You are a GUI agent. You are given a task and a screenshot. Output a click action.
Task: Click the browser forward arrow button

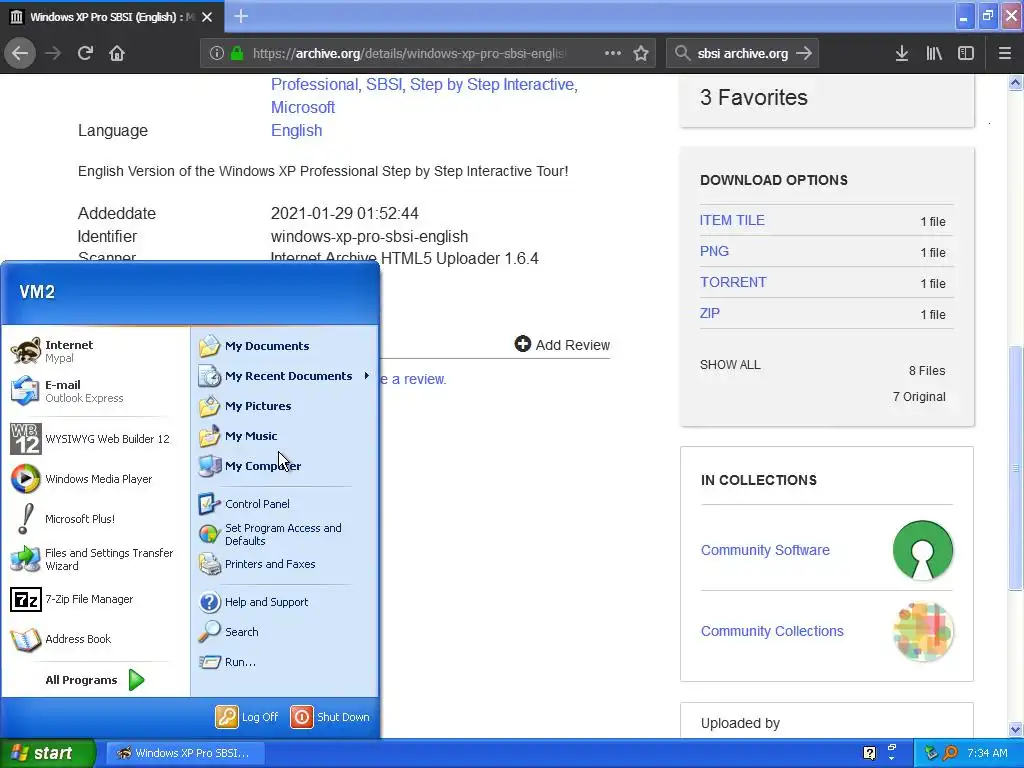click(x=52, y=53)
